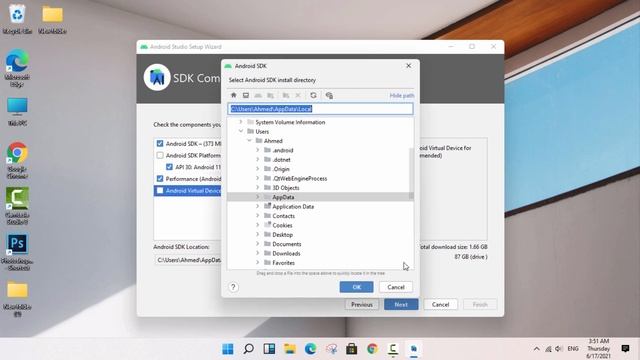Click the Android SDK Location field
640x360 pixels.
click(188, 260)
